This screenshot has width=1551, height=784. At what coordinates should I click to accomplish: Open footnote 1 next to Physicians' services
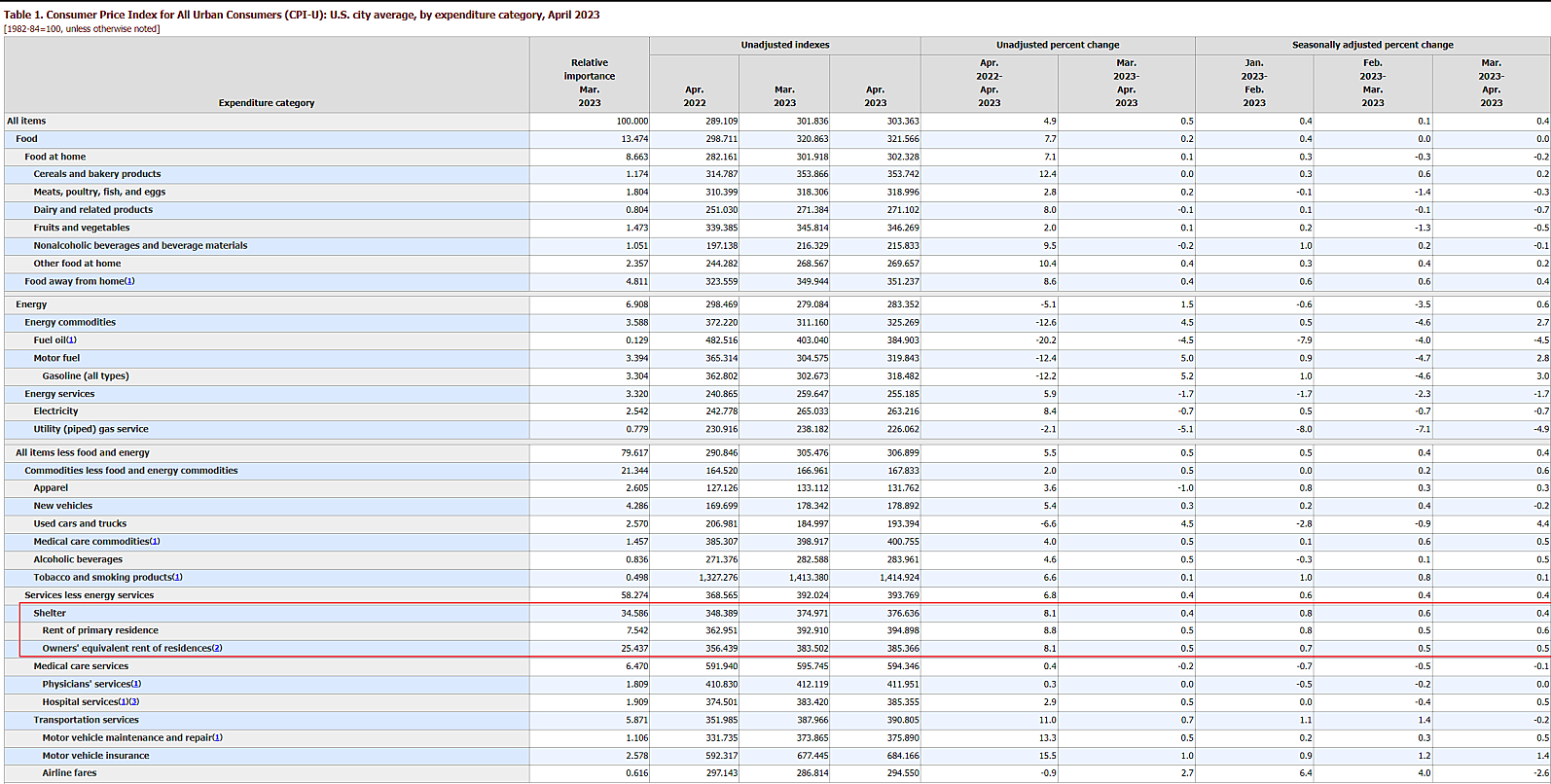tap(136, 685)
